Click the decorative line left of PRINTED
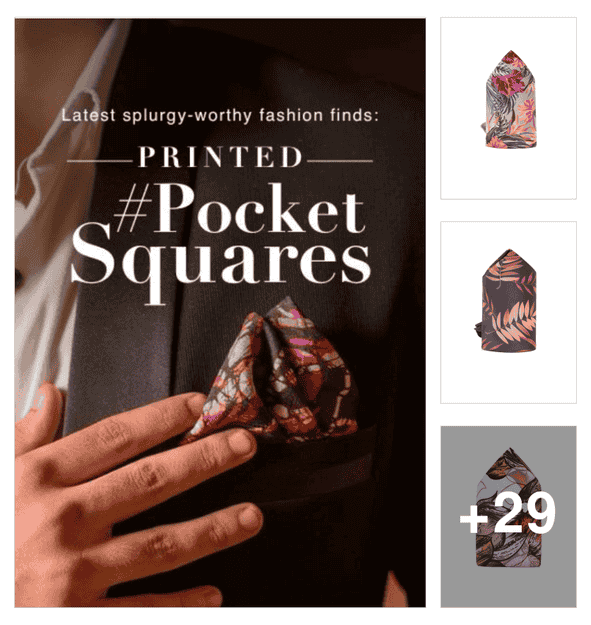 pos(100,161)
